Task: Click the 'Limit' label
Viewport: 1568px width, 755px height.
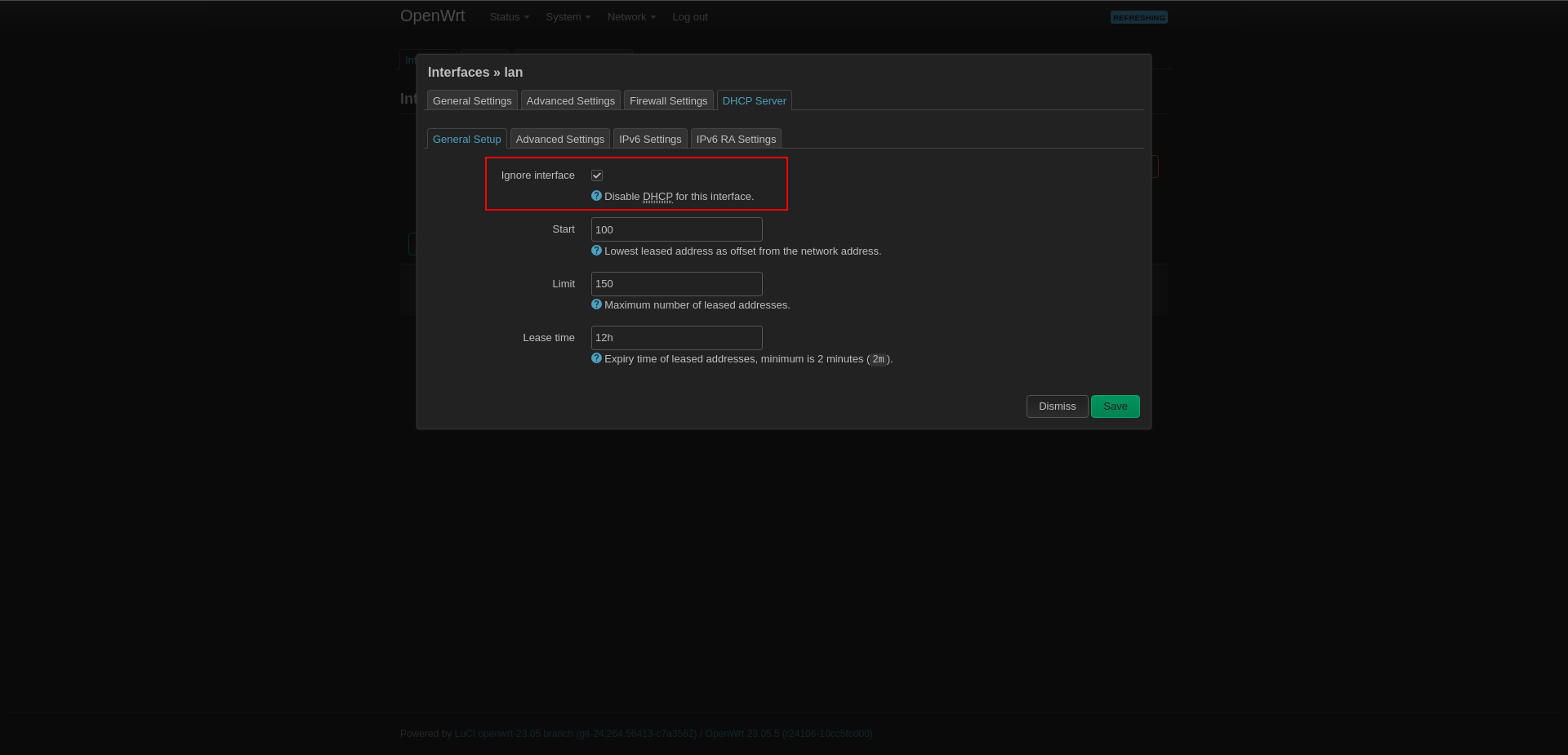Action: tap(563, 284)
